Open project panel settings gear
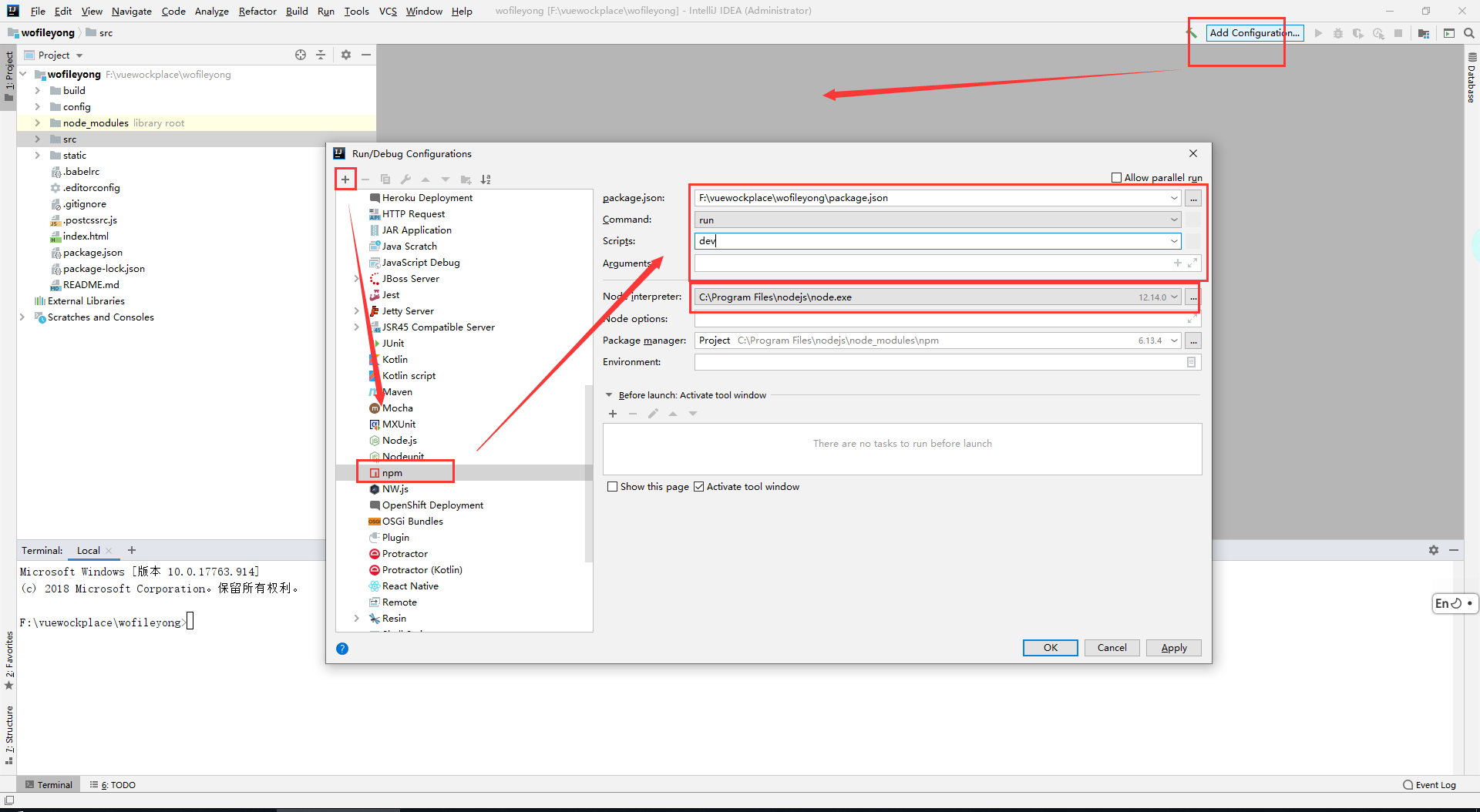1480x812 pixels. click(346, 55)
